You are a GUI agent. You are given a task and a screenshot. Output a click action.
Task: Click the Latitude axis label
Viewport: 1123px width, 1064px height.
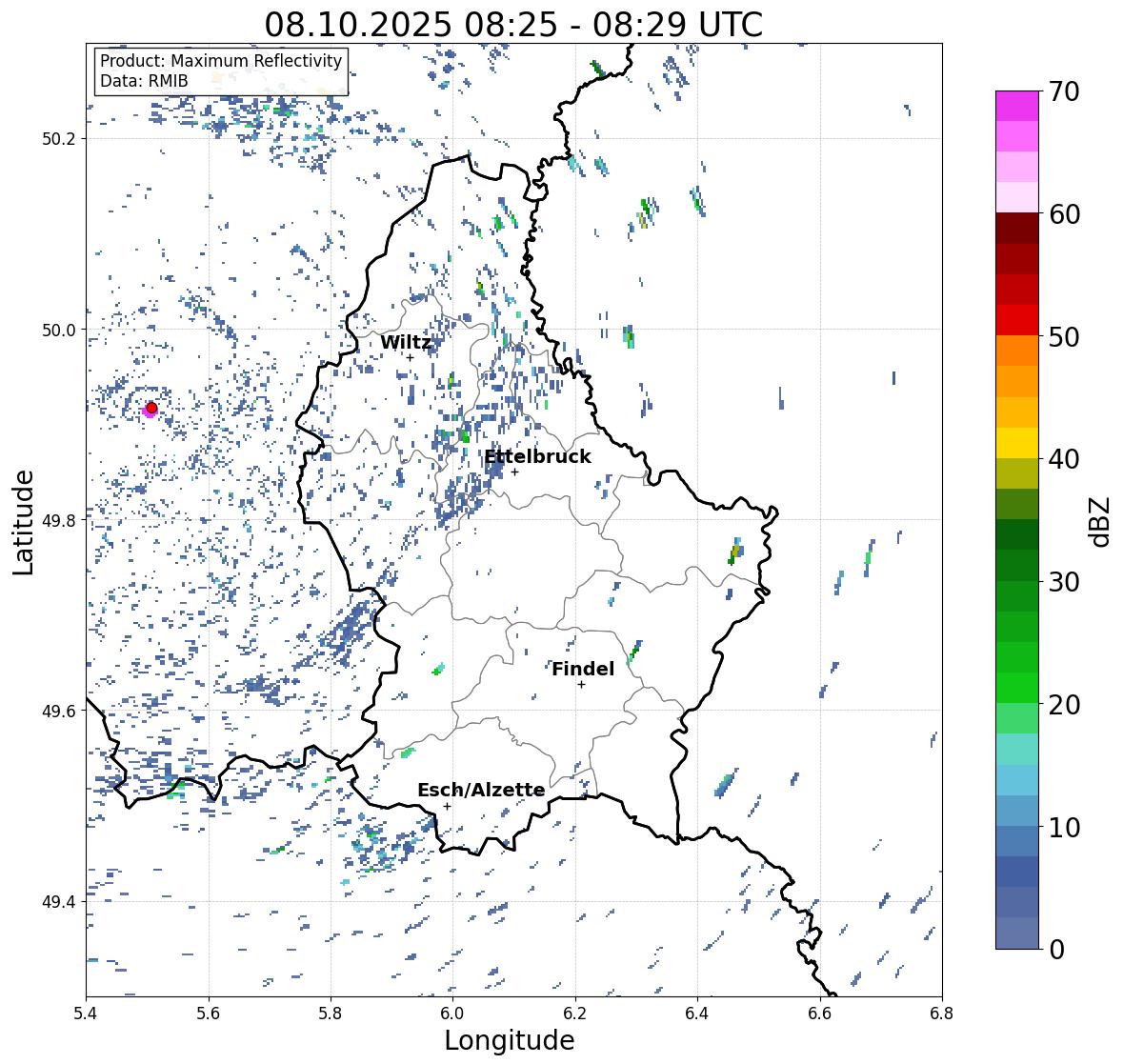23,523
